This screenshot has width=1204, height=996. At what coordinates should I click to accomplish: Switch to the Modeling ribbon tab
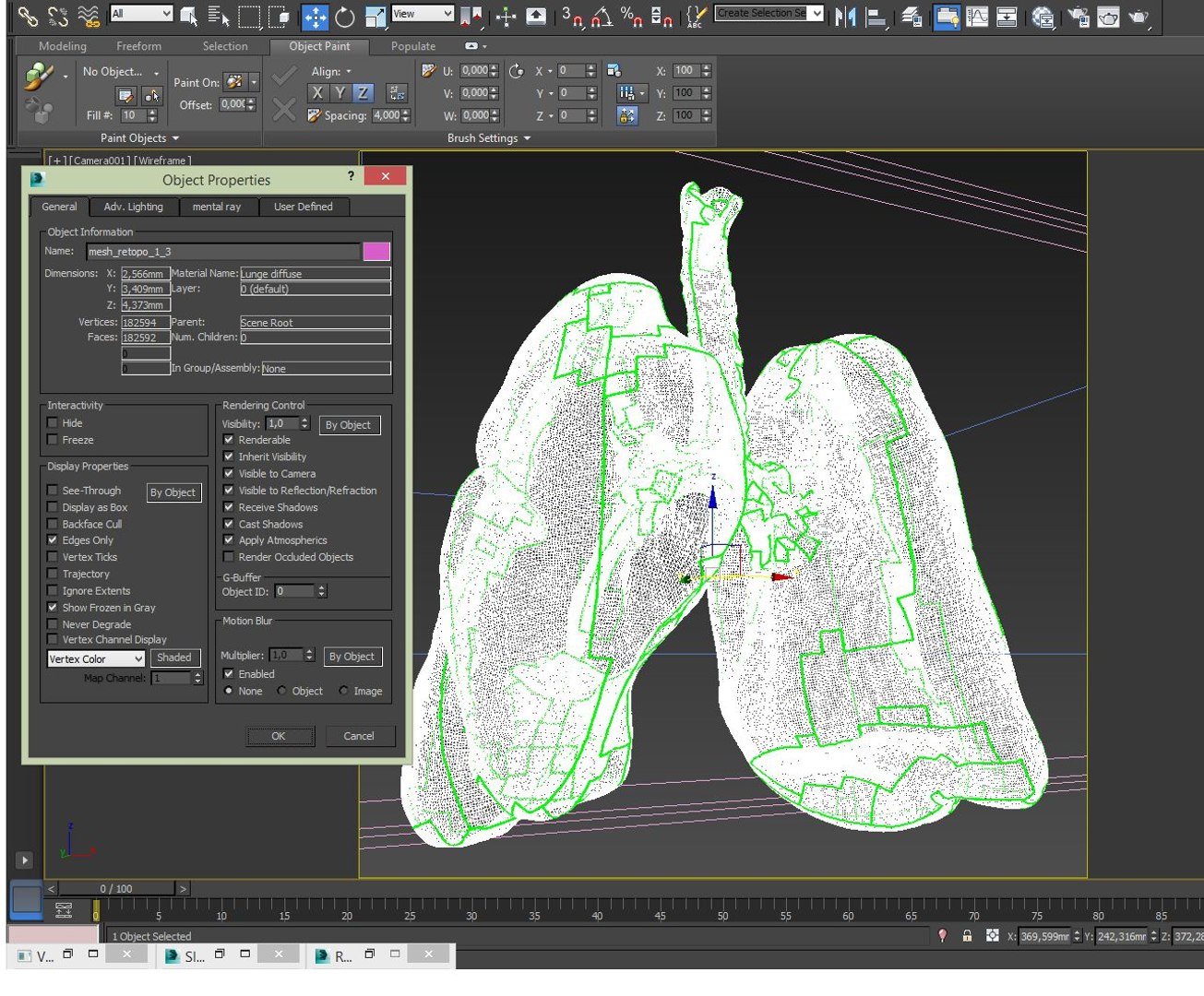(x=63, y=46)
